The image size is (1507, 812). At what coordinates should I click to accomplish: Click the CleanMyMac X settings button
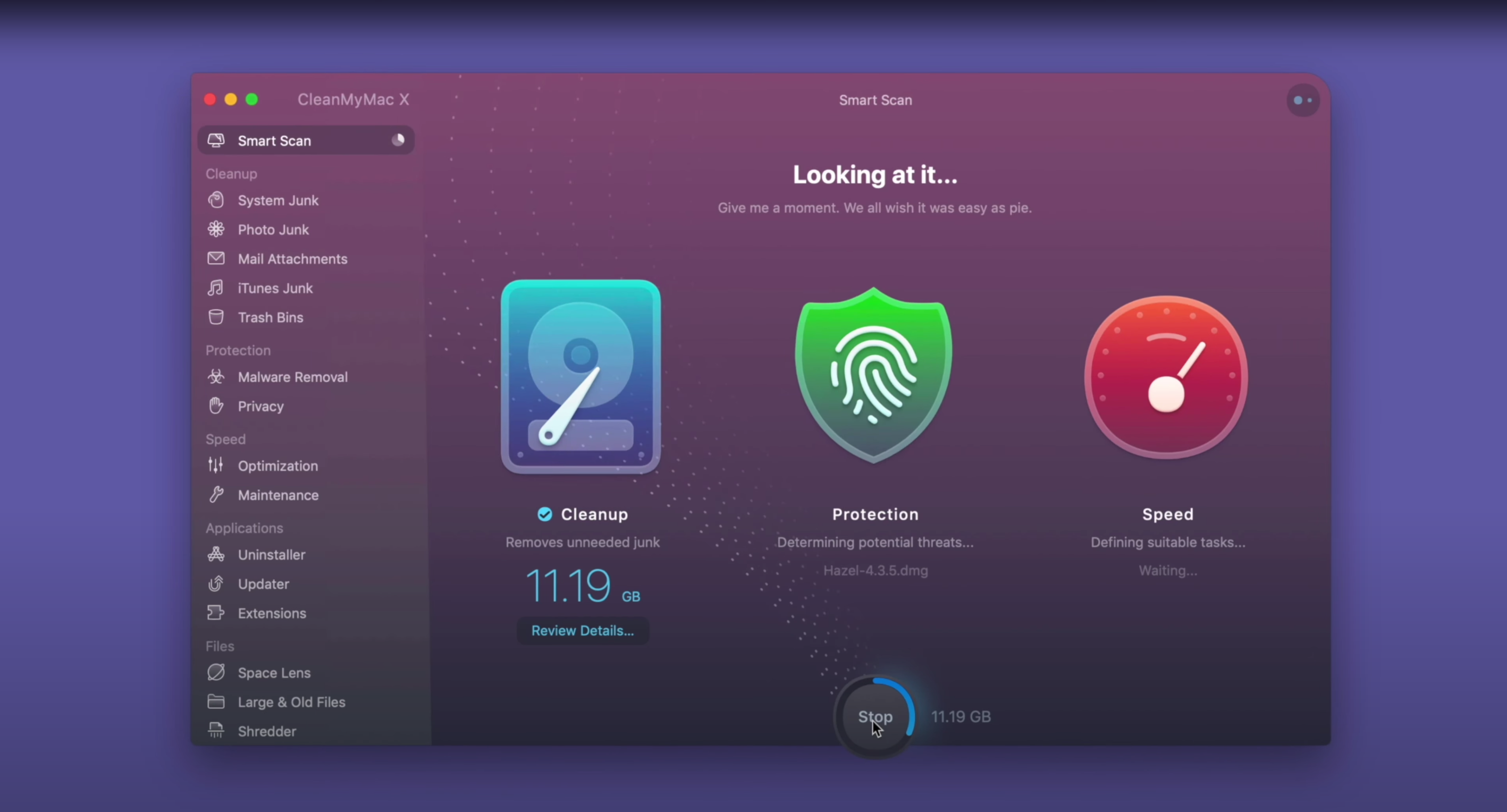pyautogui.click(x=1303, y=99)
